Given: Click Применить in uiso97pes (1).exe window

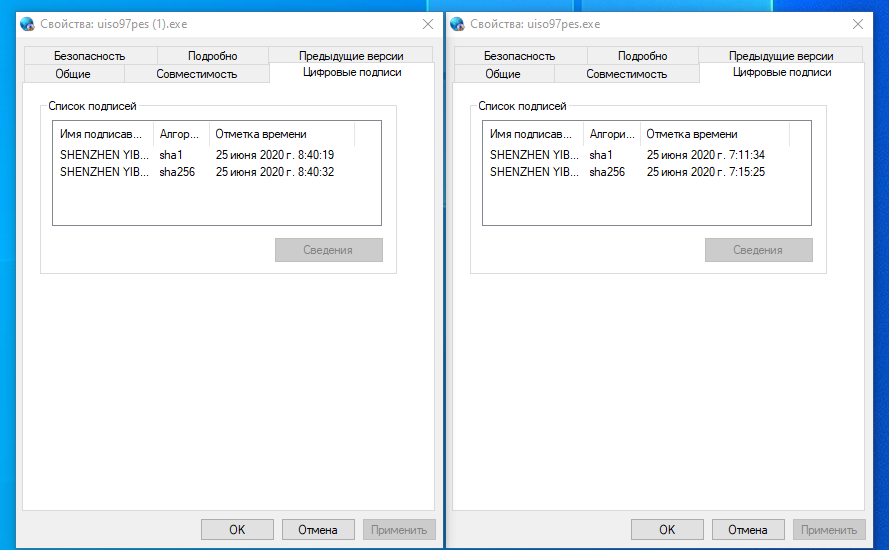Looking at the screenshot, I should [x=399, y=530].
